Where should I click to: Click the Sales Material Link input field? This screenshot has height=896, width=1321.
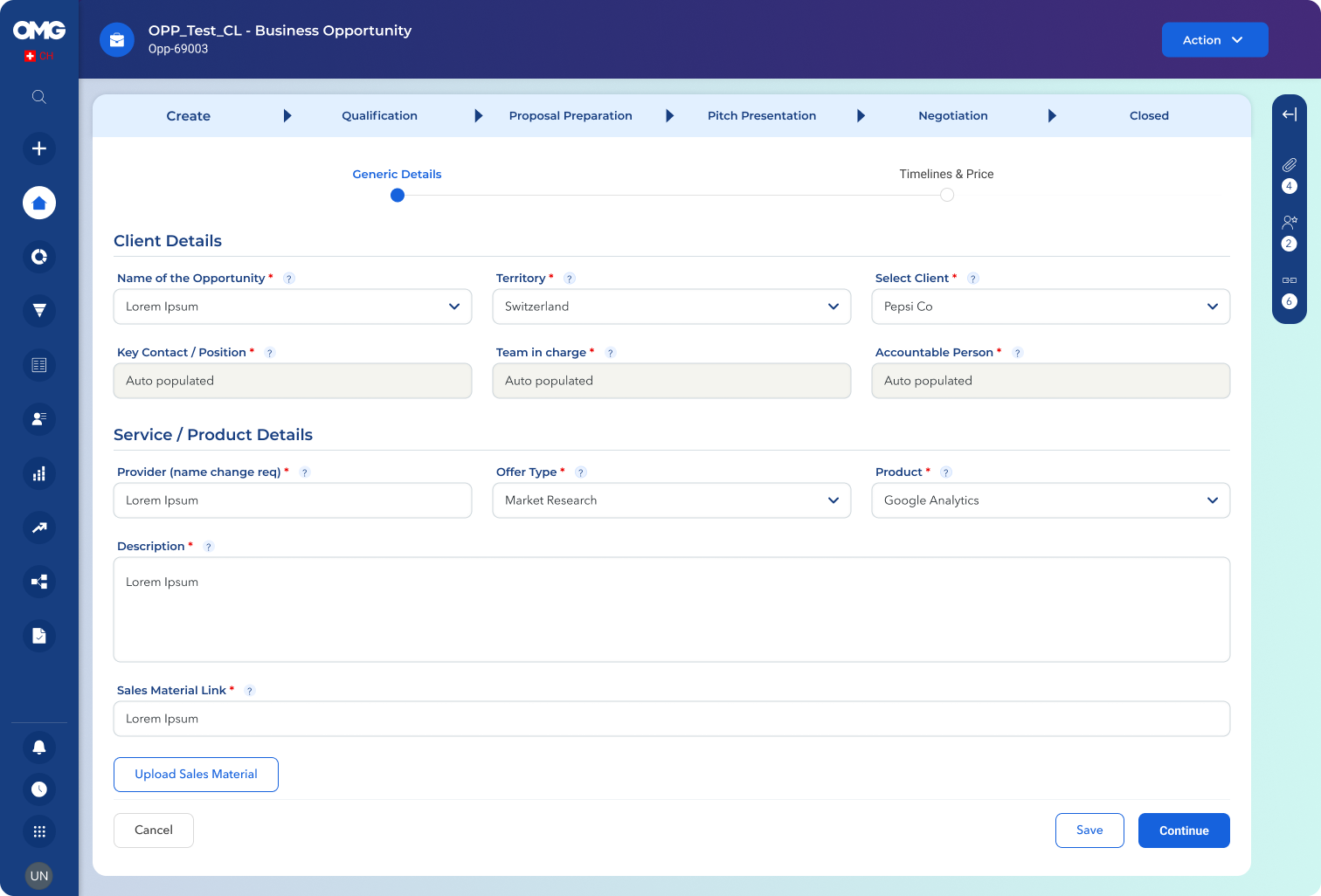click(671, 719)
